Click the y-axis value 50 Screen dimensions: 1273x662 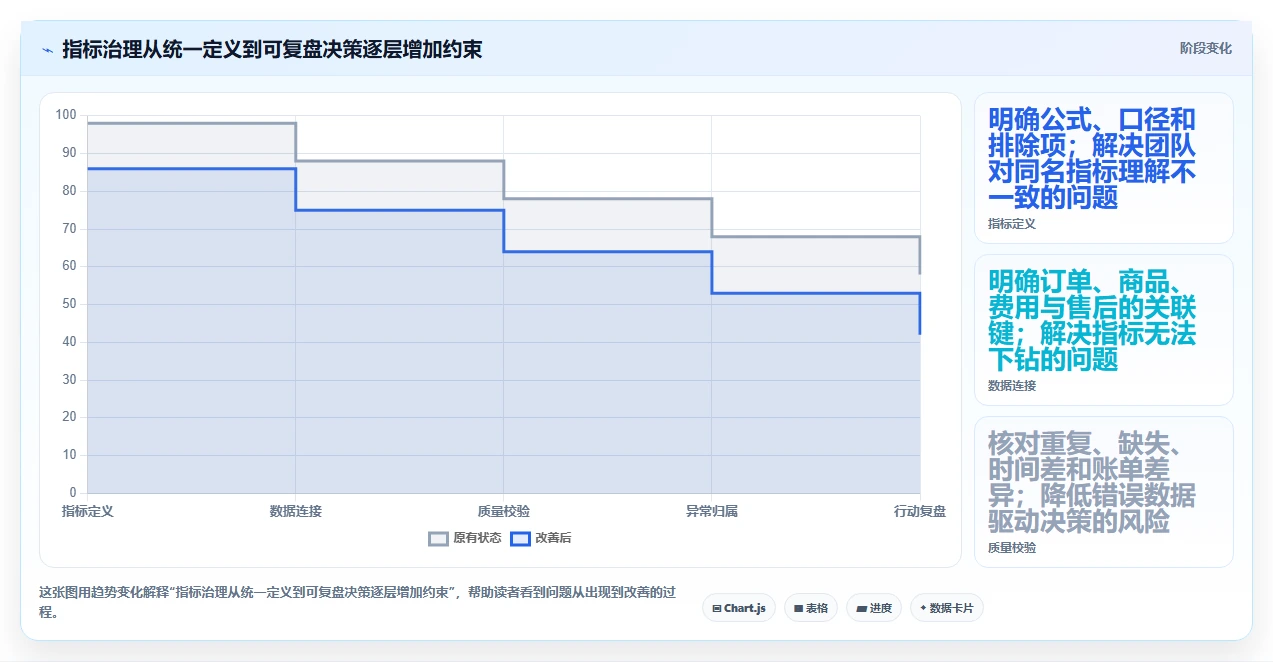[x=69, y=304]
